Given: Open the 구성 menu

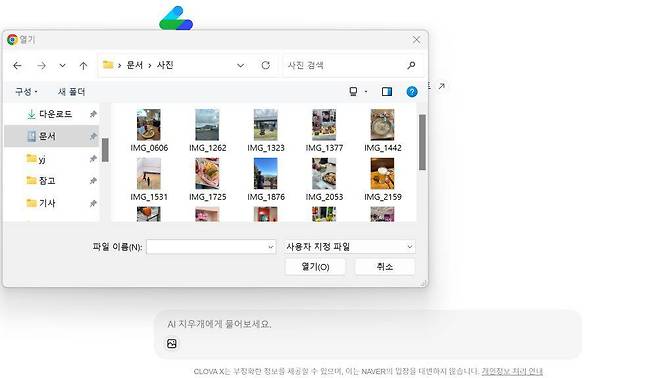Looking at the screenshot, I should click(x=26, y=91).
